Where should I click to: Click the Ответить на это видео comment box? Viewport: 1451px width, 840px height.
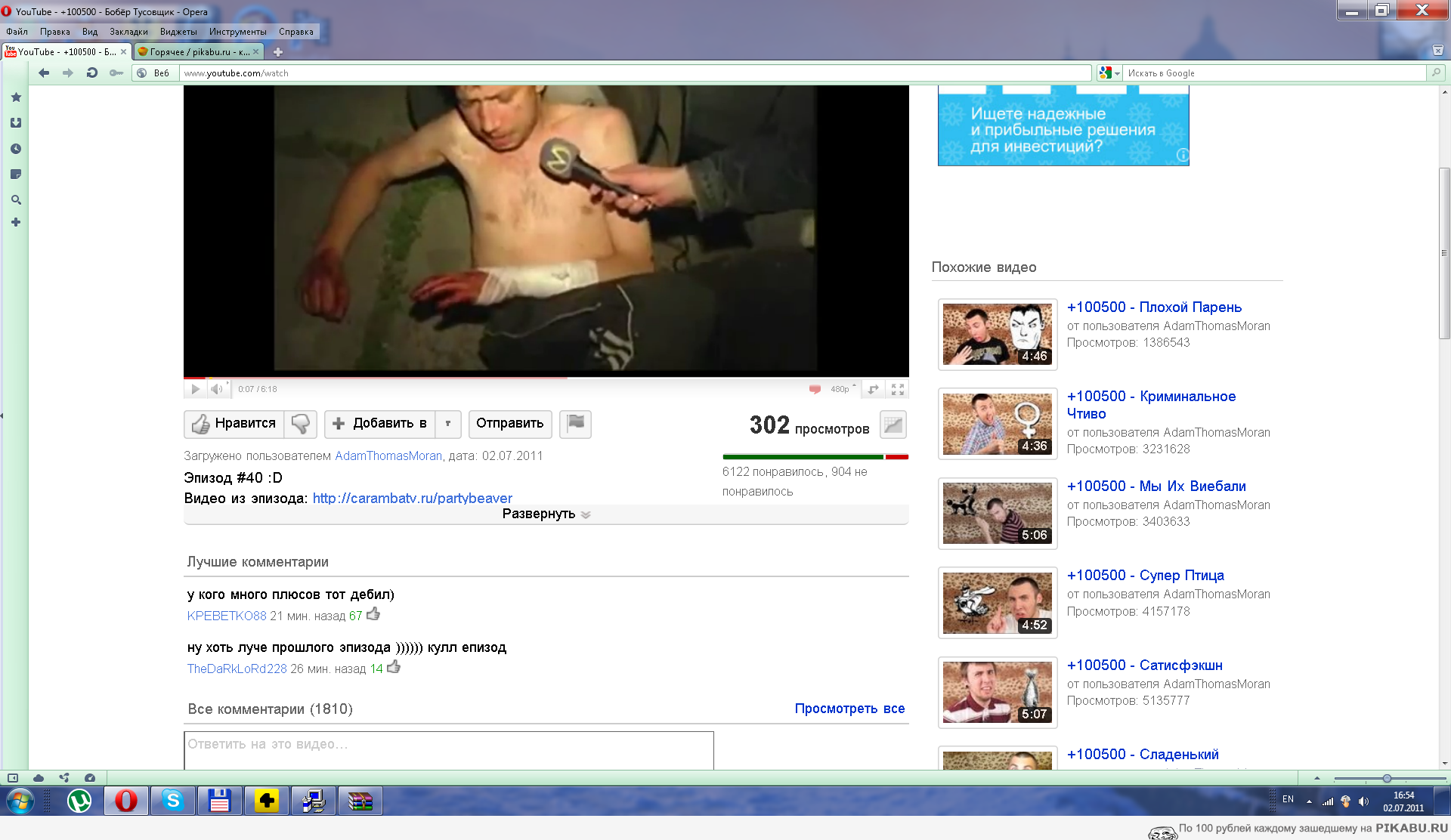449,750
